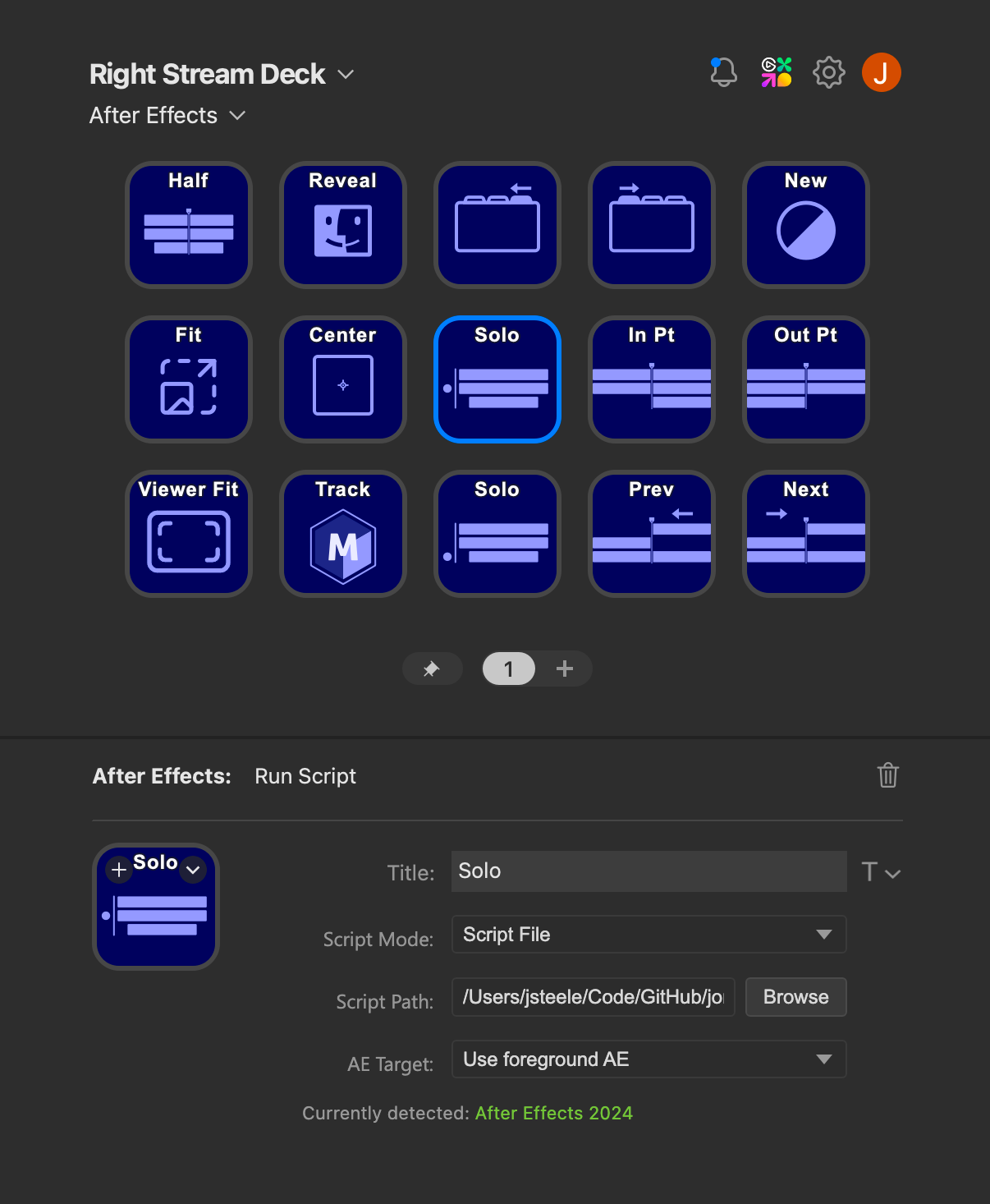Screen dimensions: 990x1204
Task: Select the Fit key icon
Action: [x=189, y=379]
